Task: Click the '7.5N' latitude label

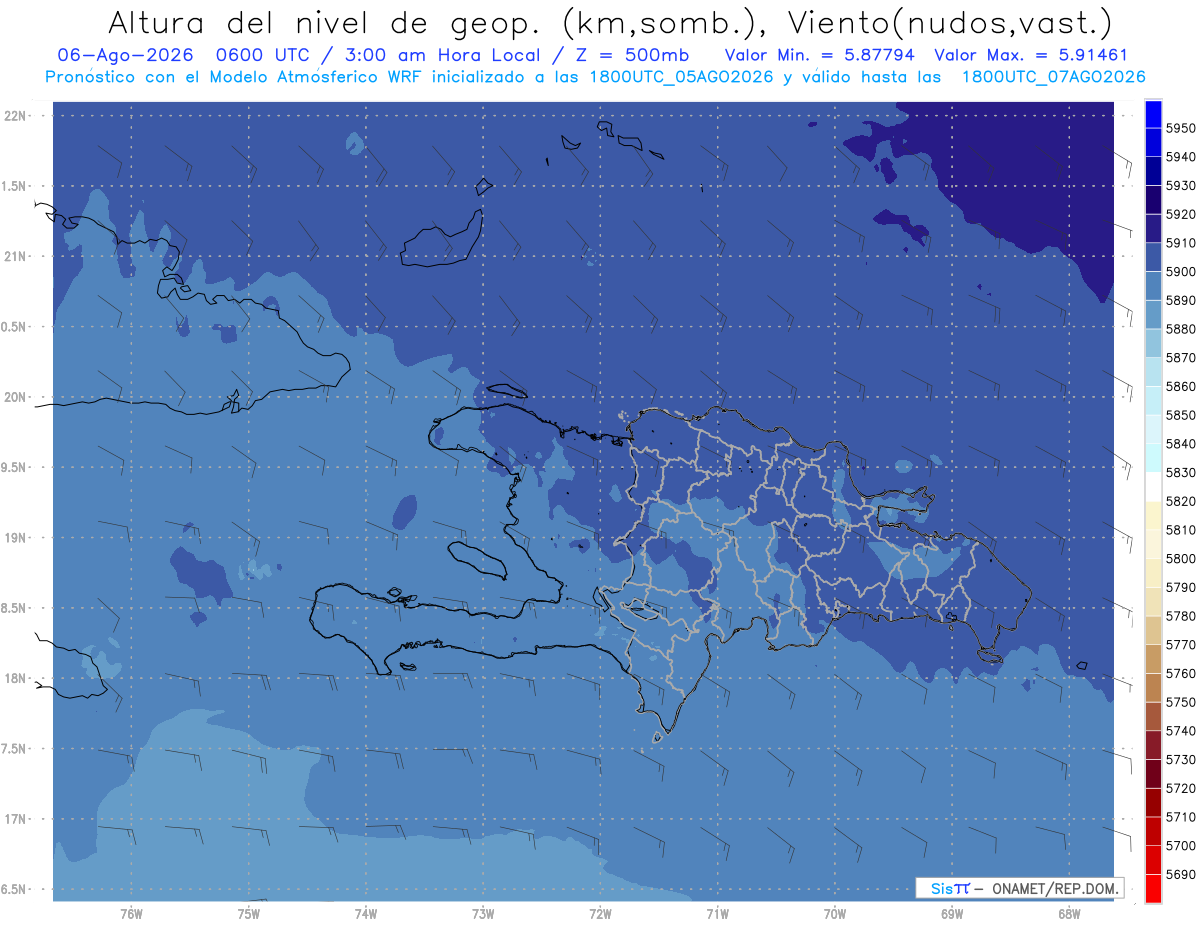Action: (15, 748)
